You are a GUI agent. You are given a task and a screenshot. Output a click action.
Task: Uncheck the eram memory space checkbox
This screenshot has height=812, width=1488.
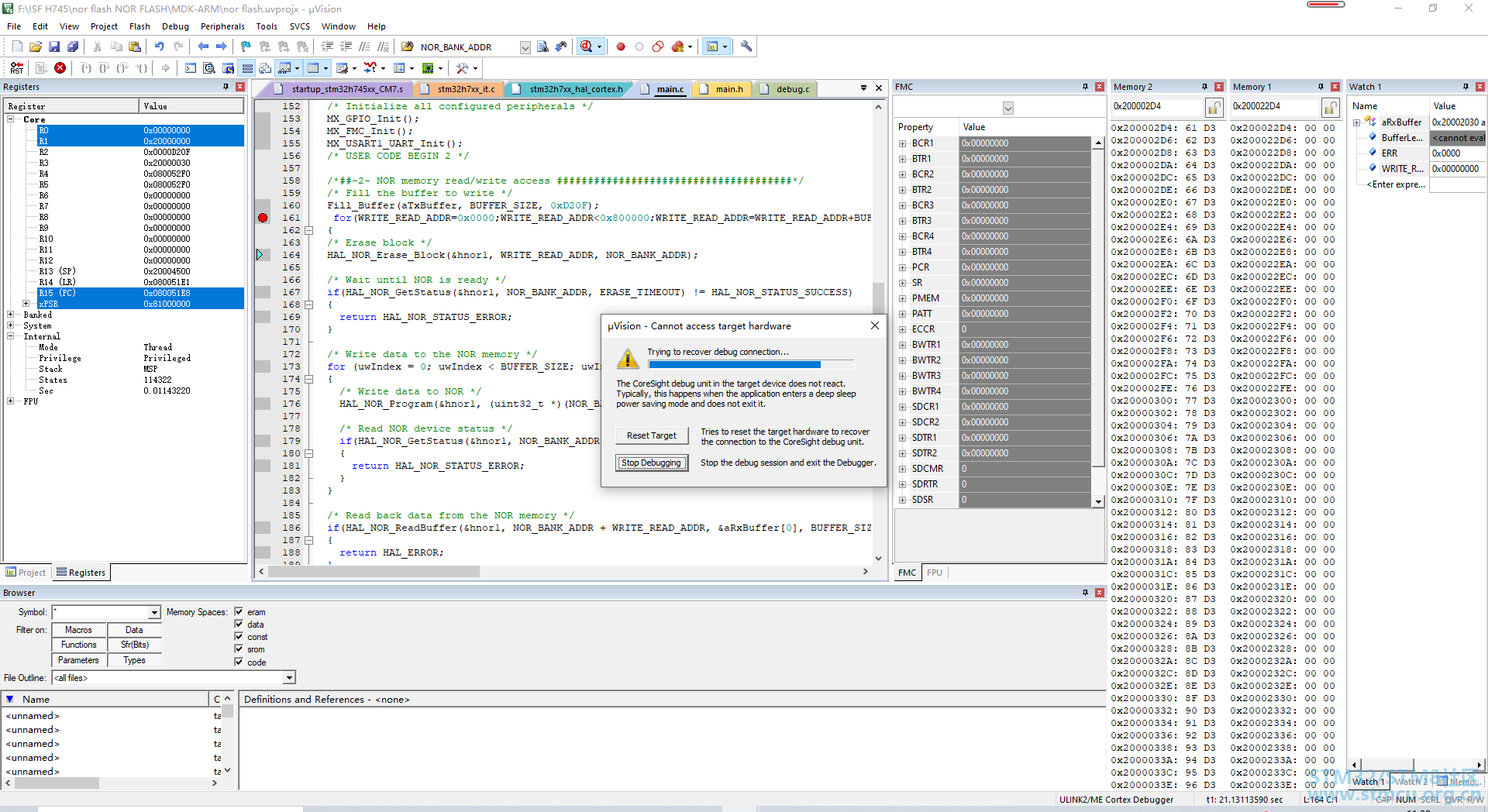coord(239,611)
